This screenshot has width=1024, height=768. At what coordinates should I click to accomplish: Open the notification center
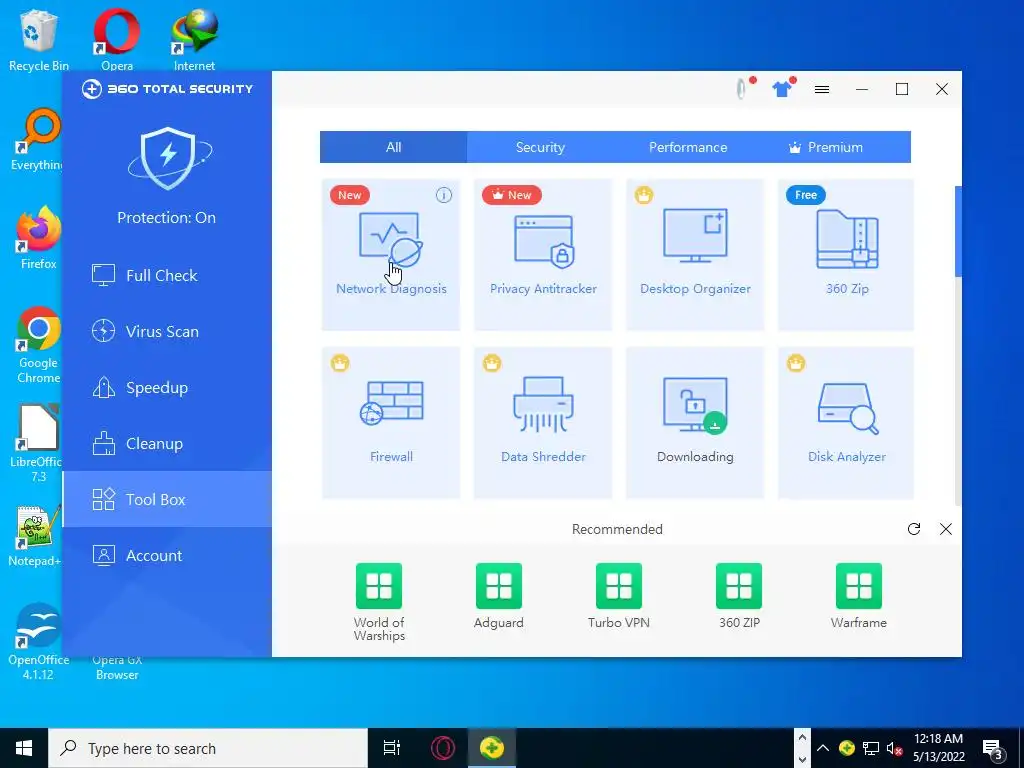tap(994, 749)
